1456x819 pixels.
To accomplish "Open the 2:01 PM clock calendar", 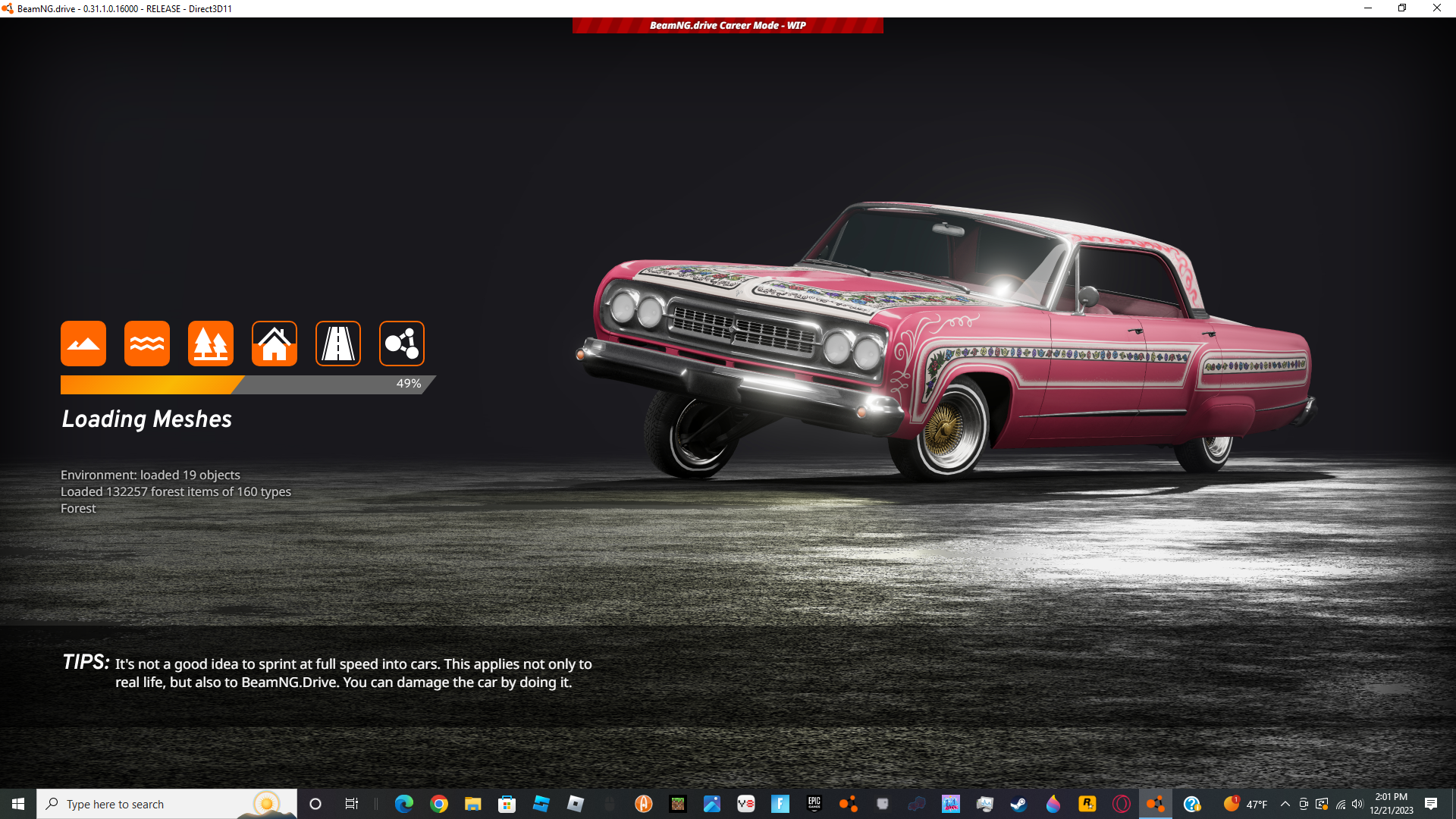I will pyautogui.click(x=1392, y=804).
